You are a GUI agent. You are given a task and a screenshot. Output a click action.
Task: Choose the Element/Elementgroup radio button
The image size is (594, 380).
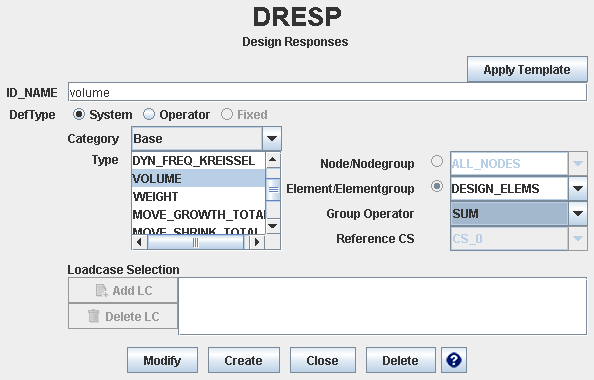(x=437, y=186)
